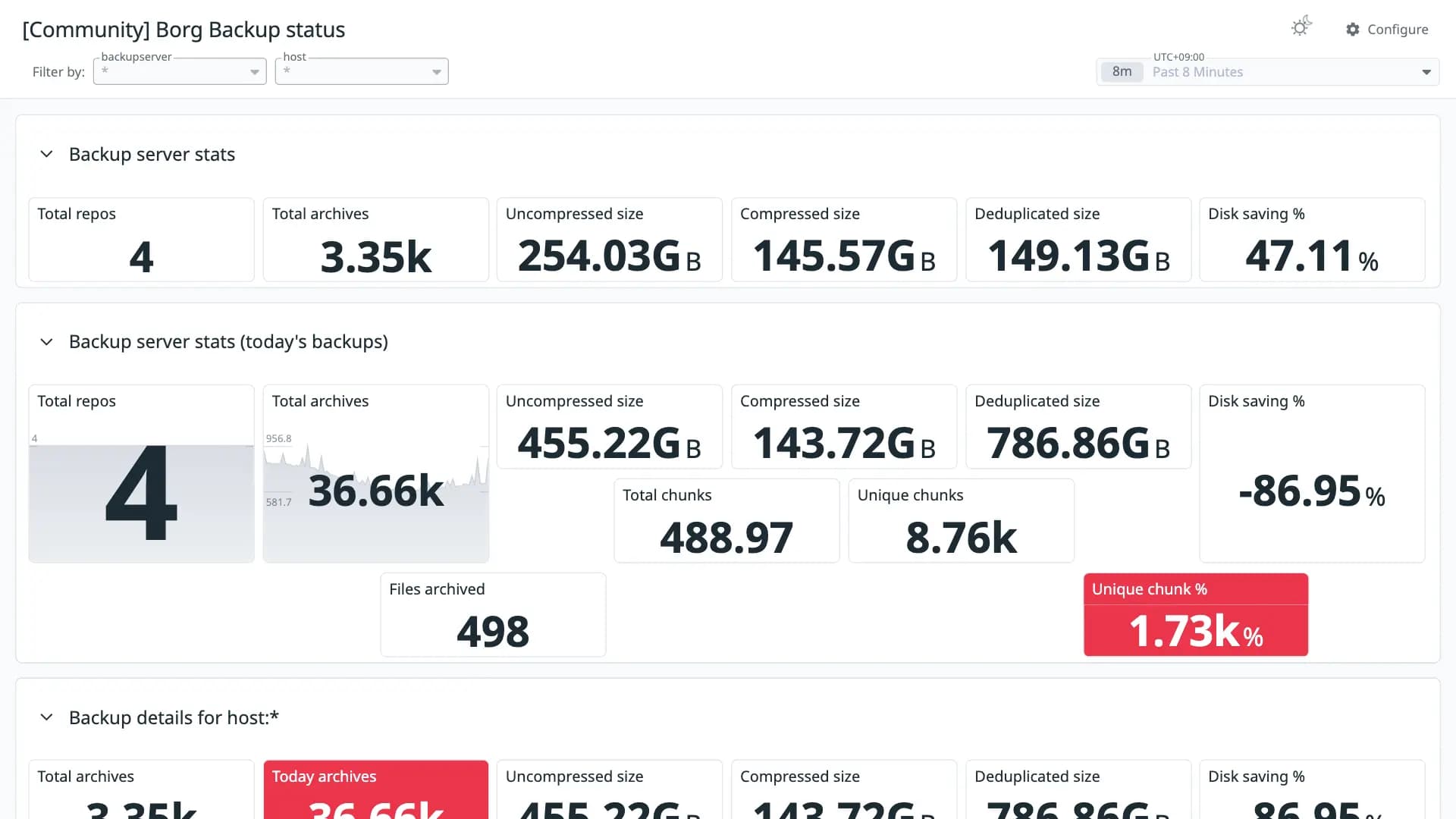Click the red Today archives widget
Screen dimensions: 1456x819
coord(376,789)
